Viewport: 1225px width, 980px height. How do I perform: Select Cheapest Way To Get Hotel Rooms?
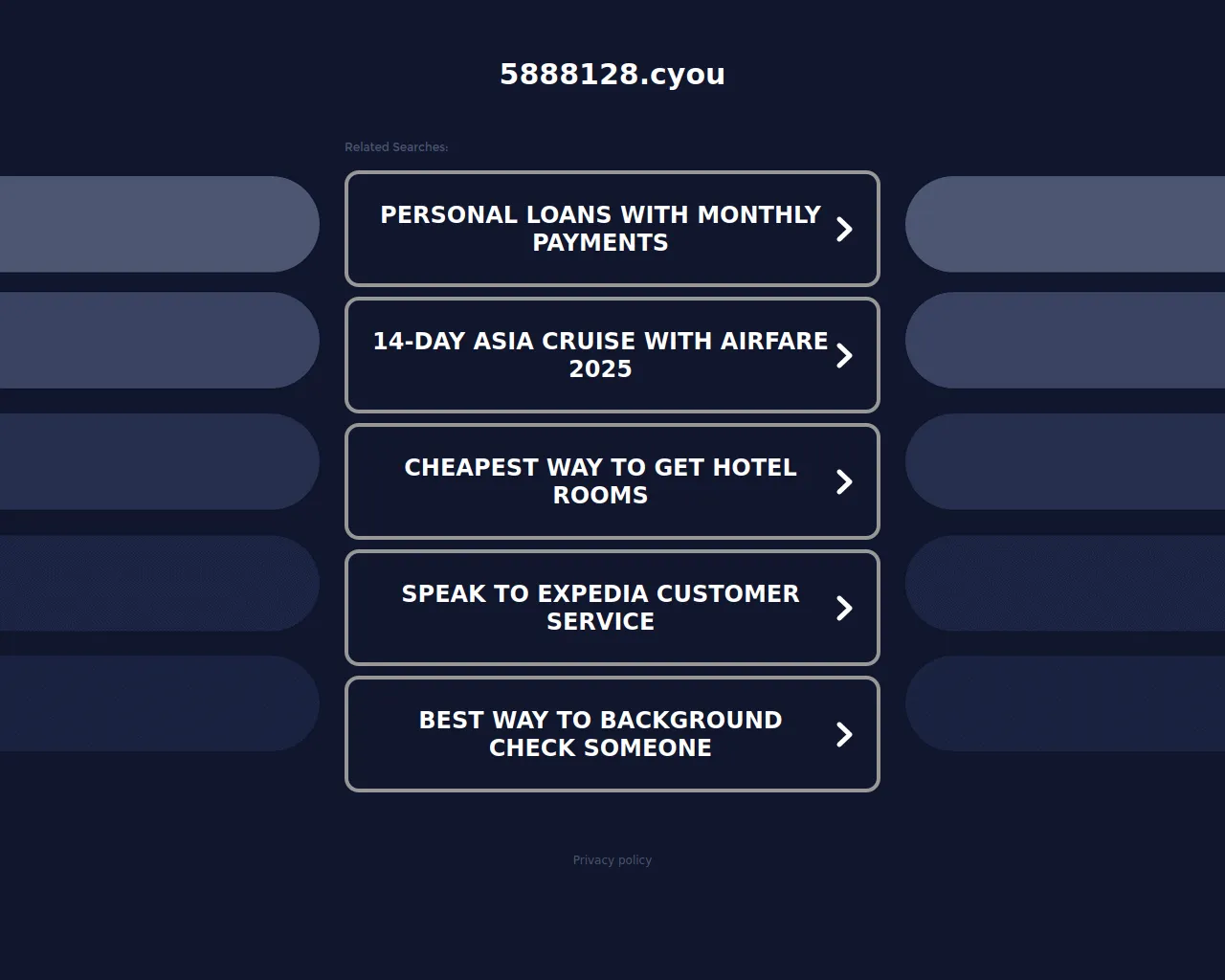(600, 481)
